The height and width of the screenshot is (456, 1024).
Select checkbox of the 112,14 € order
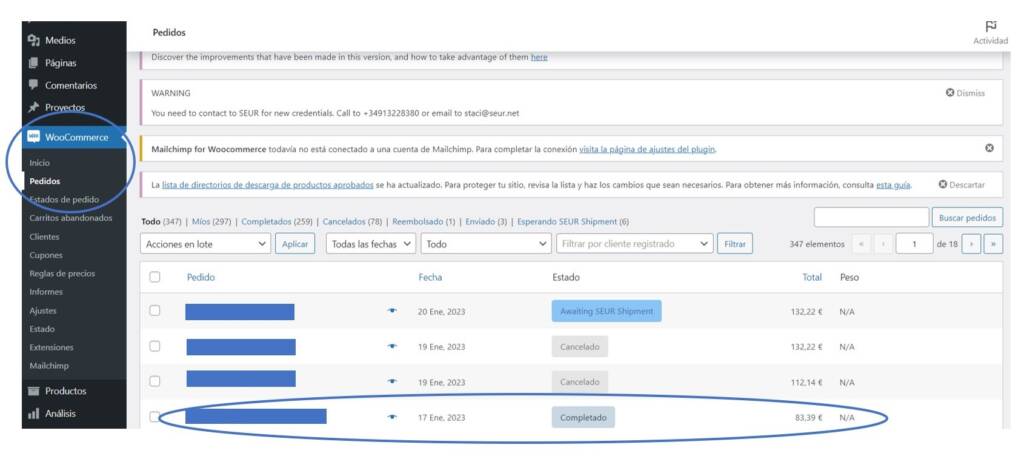pyautogui.click(x=155, y=381)
